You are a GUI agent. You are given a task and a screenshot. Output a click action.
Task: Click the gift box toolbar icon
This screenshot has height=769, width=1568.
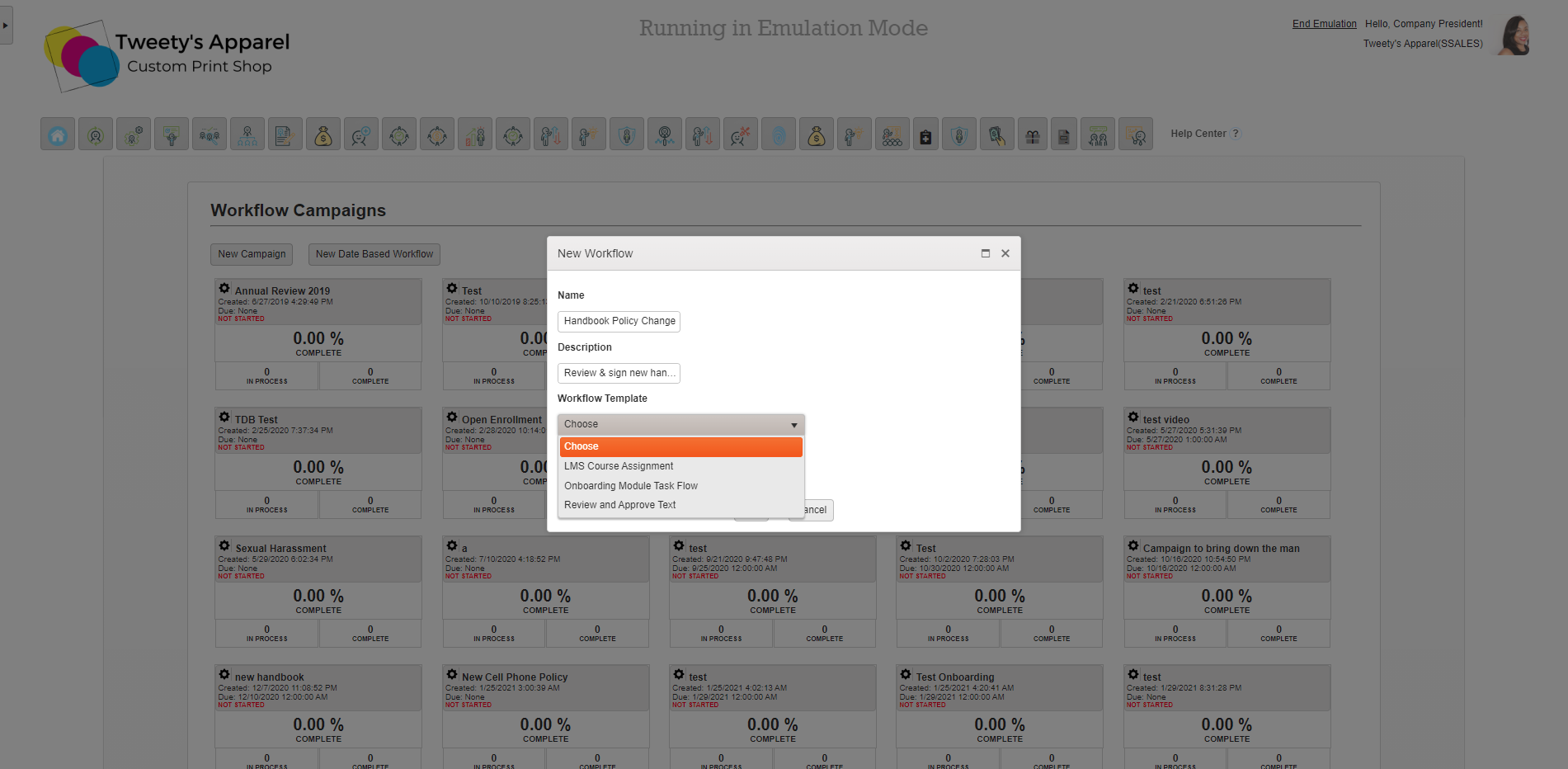[x=1032, y=134]
